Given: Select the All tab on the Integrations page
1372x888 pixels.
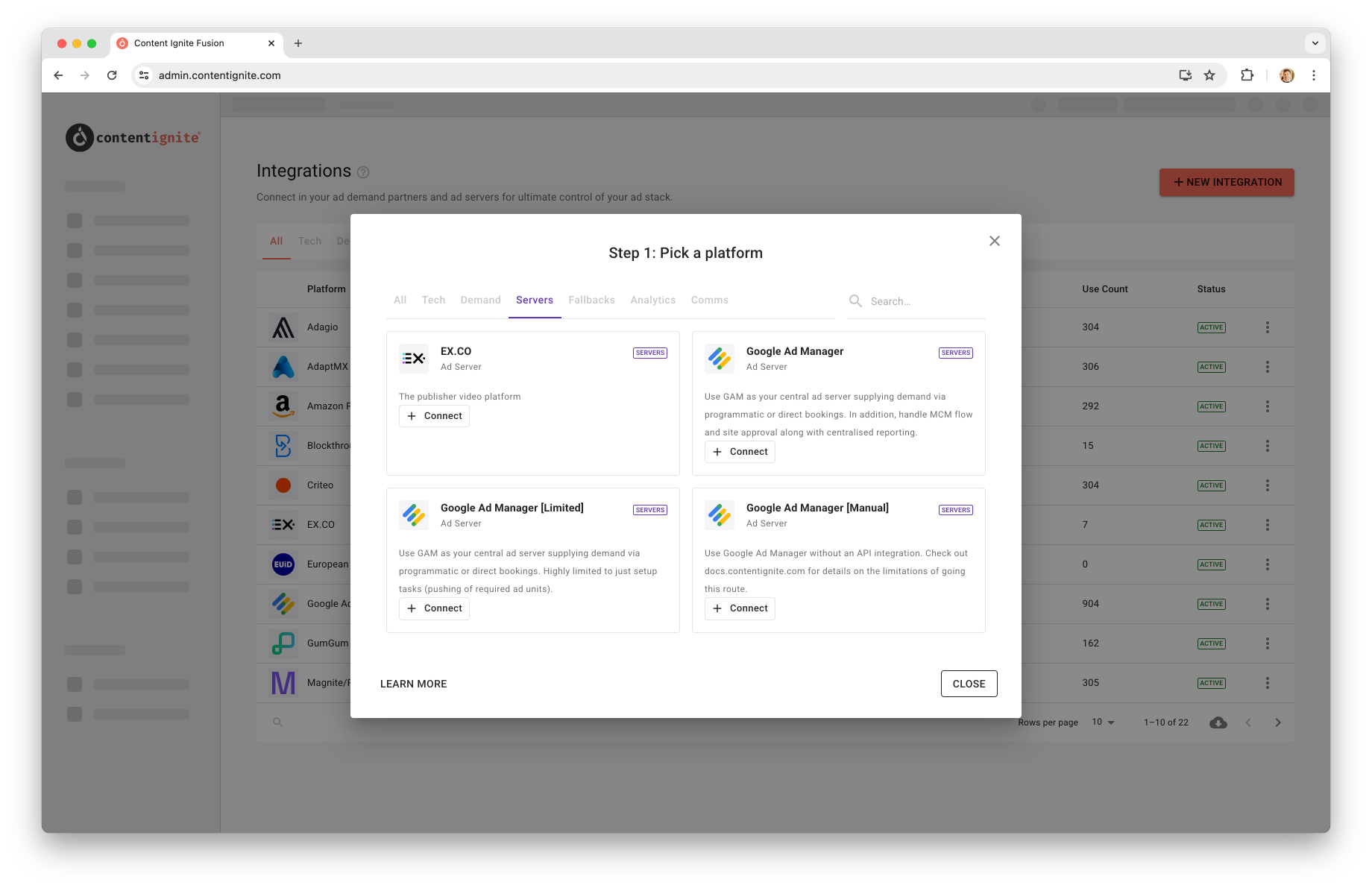Looking at the screenshot, I should coord(276,241).
